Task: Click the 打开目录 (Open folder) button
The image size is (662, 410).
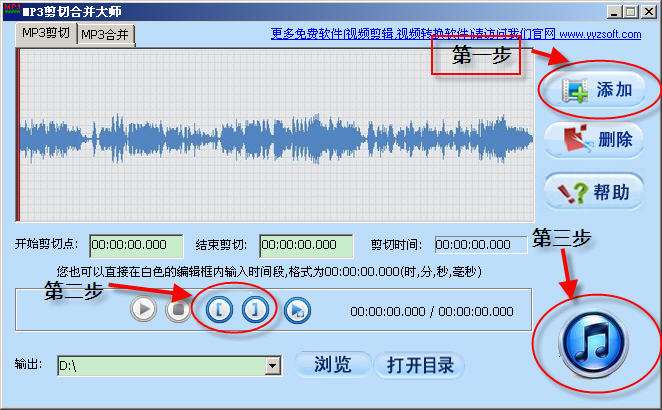Action: tap(420, 364)
